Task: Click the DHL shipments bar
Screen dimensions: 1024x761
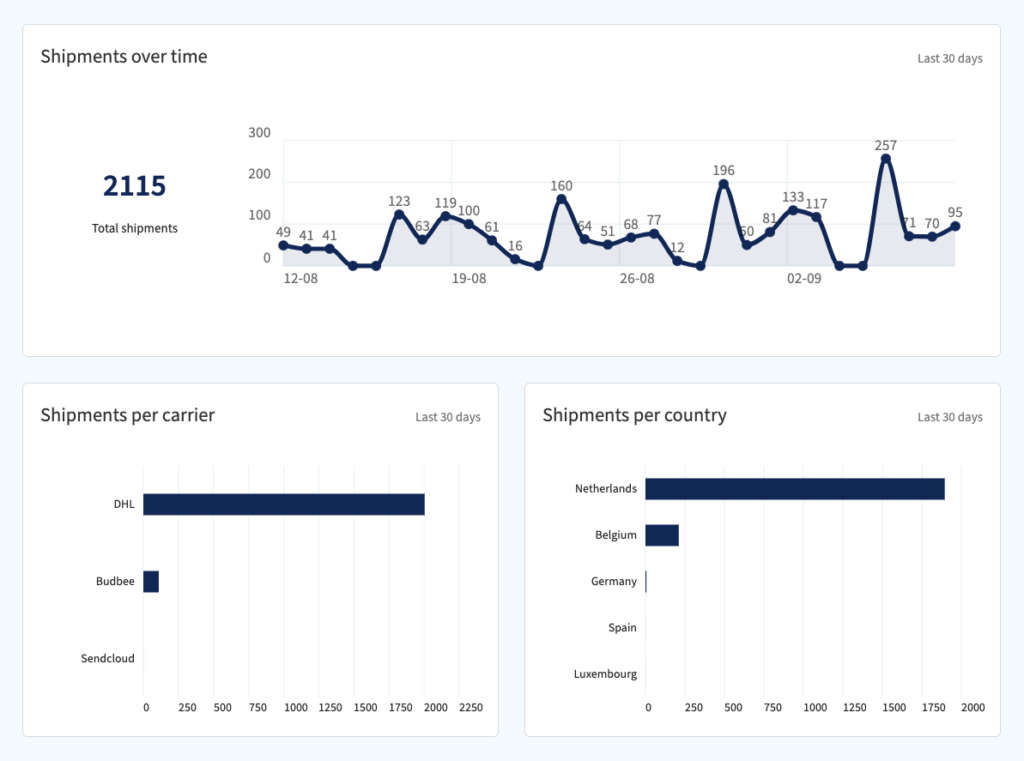Action: pyautogui.click(x=284, y=504)
